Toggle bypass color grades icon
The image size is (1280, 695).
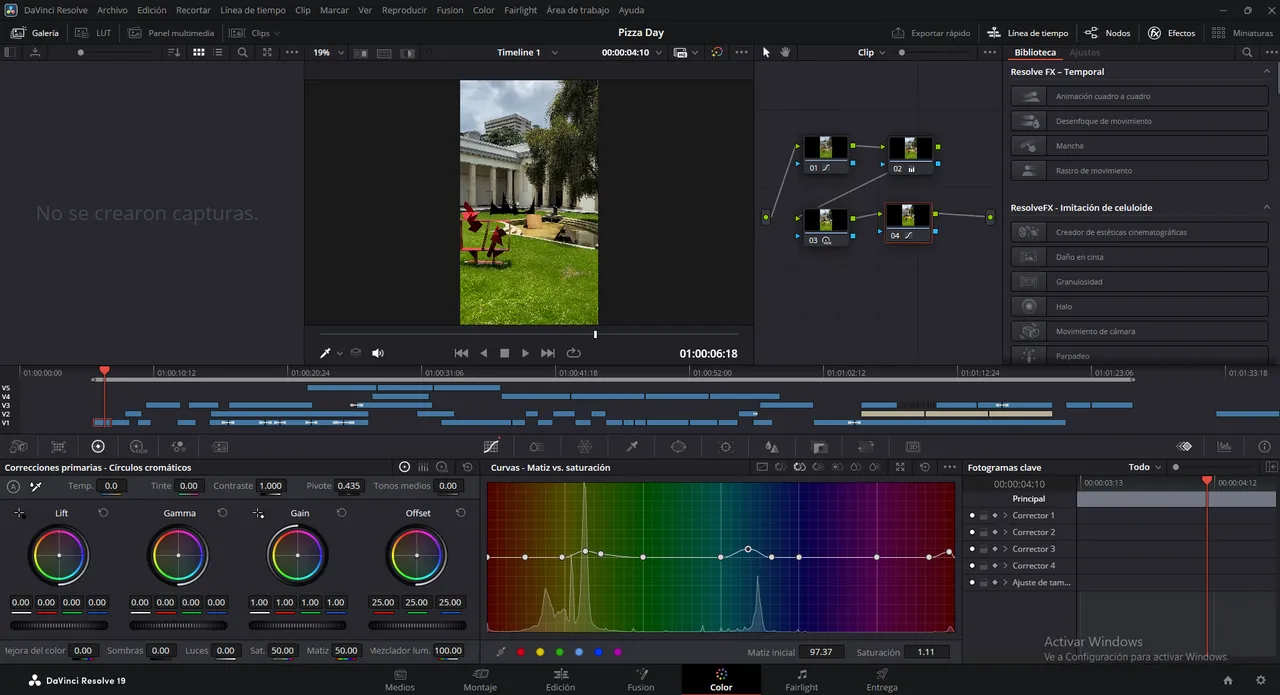pyautogui.click(x=717, y=52)
